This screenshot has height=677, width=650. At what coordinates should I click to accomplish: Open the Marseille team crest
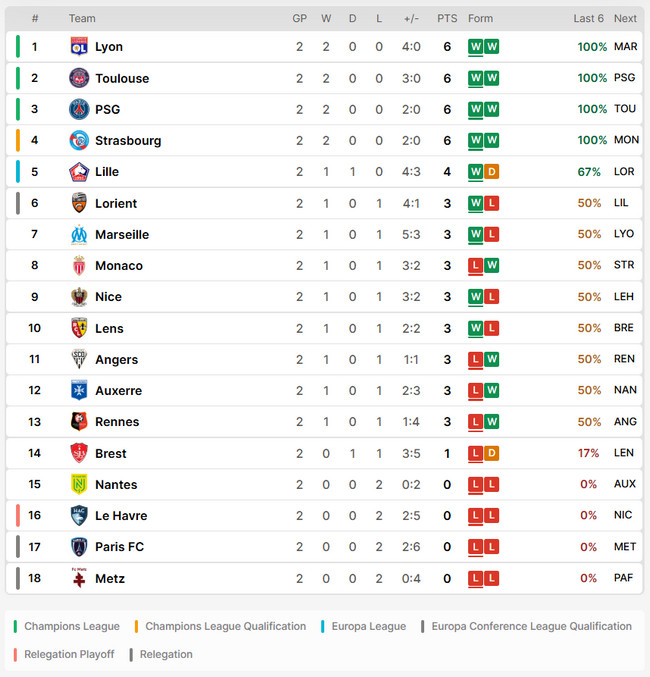pos(79,234)
